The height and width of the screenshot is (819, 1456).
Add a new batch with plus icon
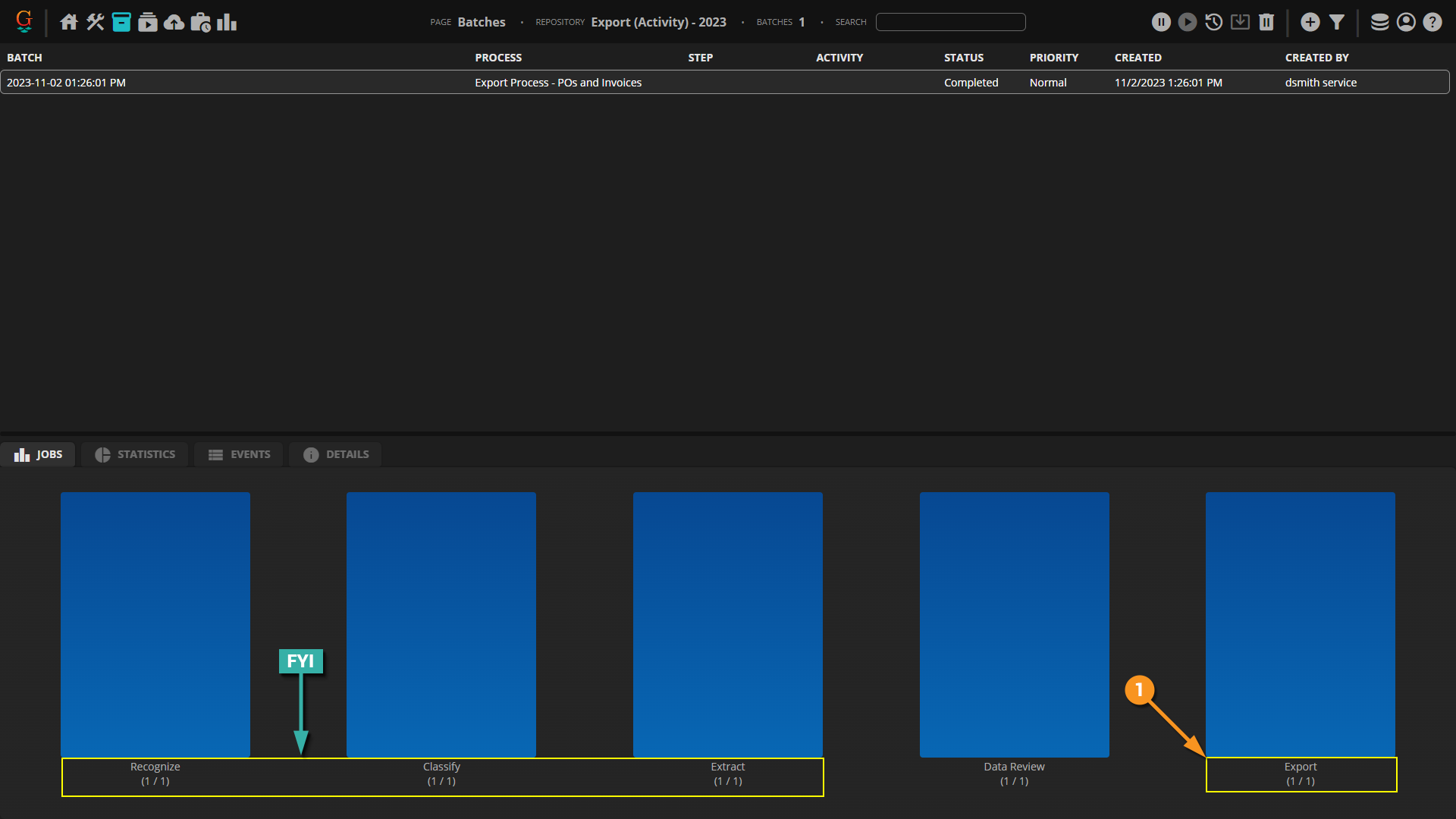coord(1310,22)
